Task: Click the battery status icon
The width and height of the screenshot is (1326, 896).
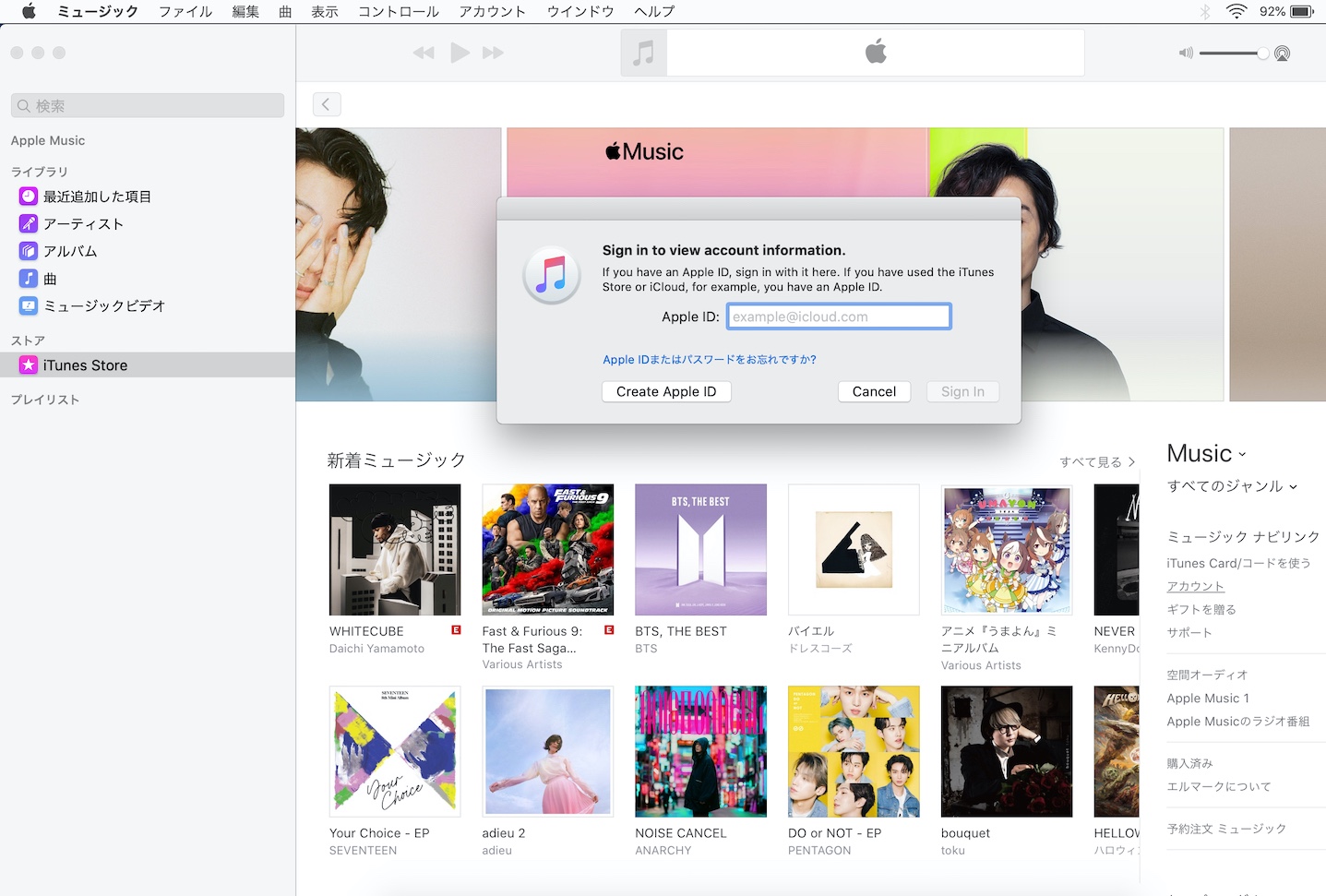Action: 1302,11
